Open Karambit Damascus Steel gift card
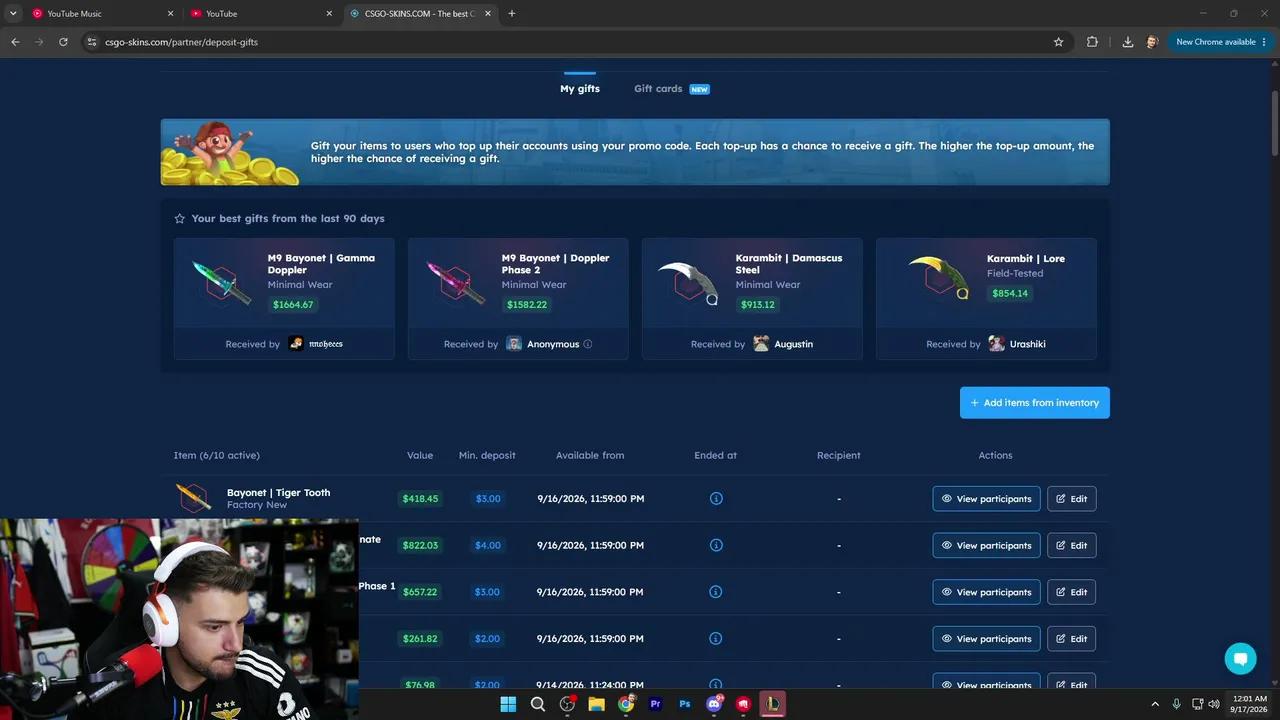 click(x=752, y=299)
